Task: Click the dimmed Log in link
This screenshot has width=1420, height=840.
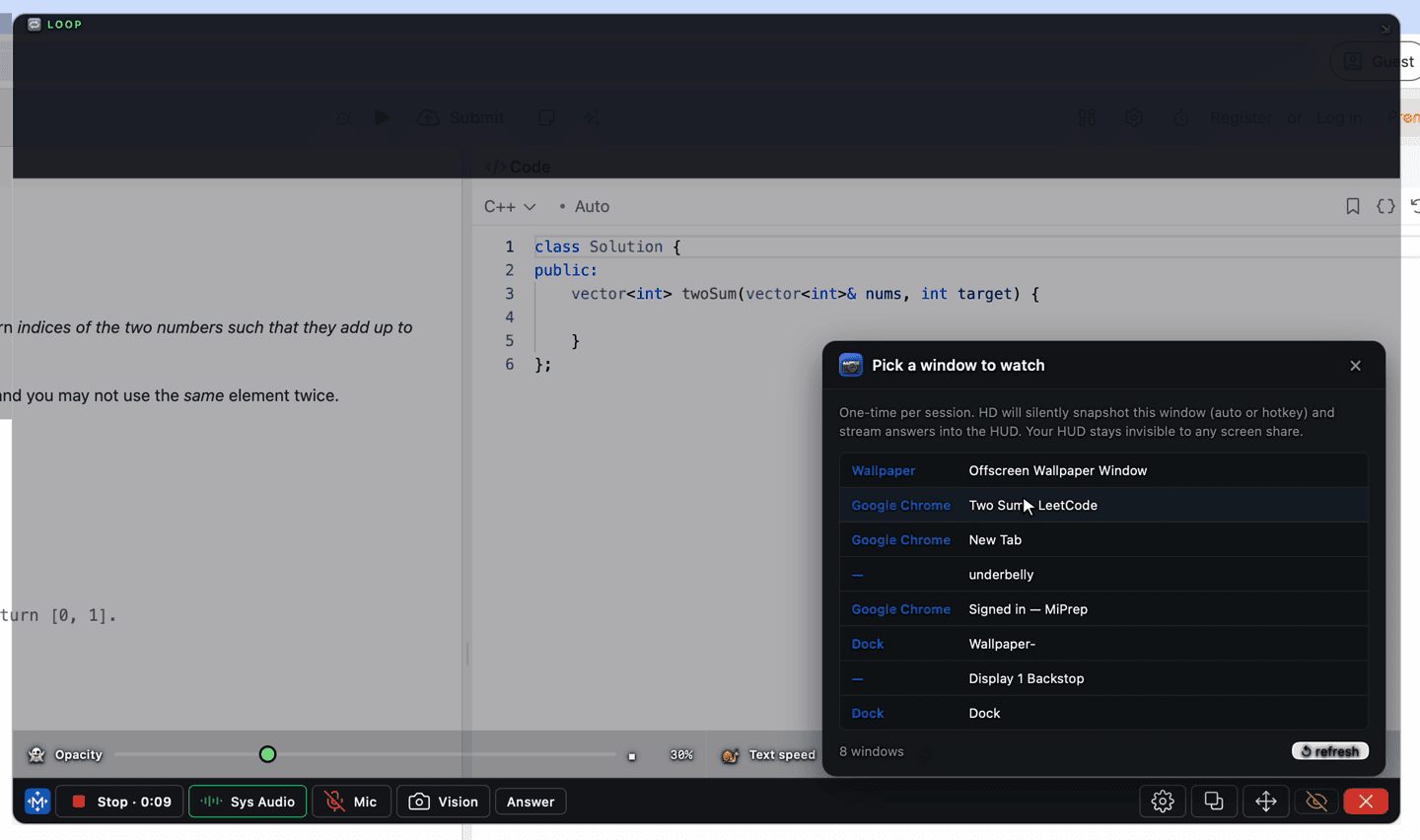Action: pos(1338,117)
